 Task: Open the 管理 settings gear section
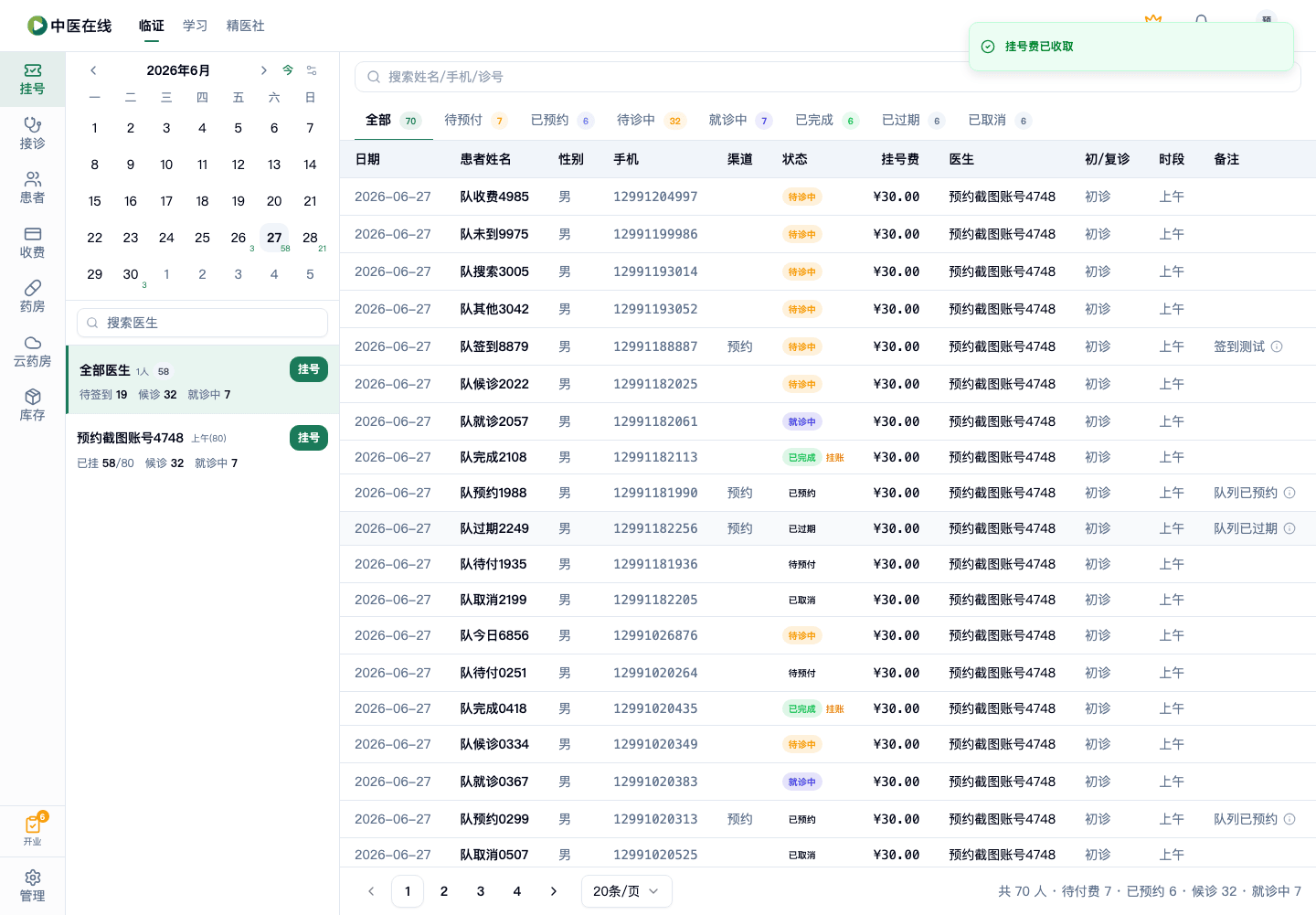click(32, 886)
